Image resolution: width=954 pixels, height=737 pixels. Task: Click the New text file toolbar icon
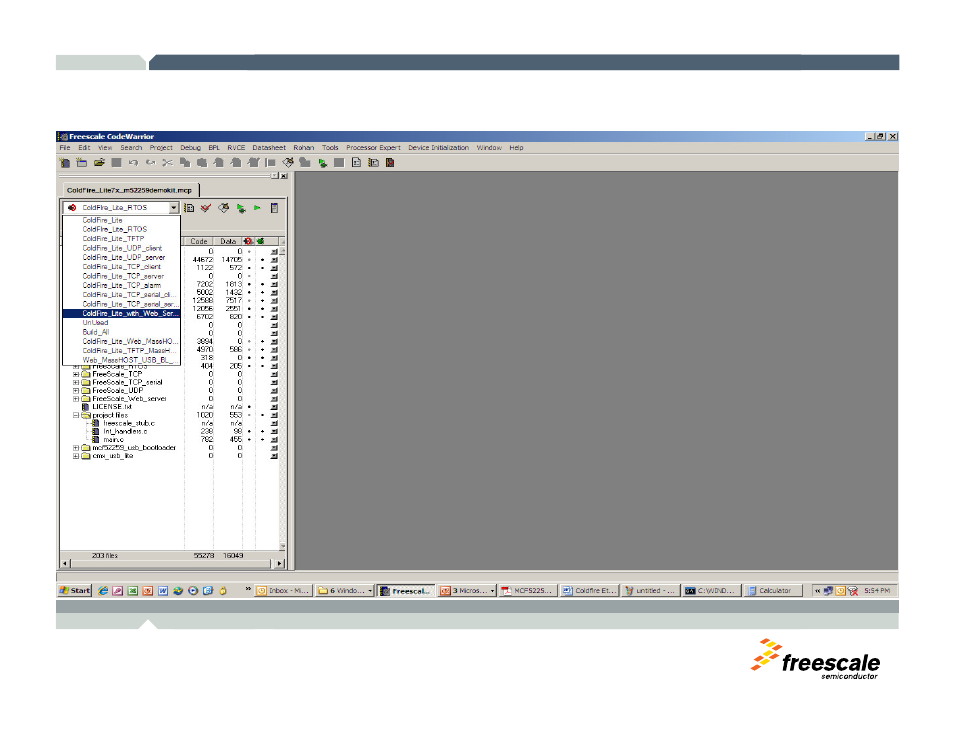click(x=65, y=162)
